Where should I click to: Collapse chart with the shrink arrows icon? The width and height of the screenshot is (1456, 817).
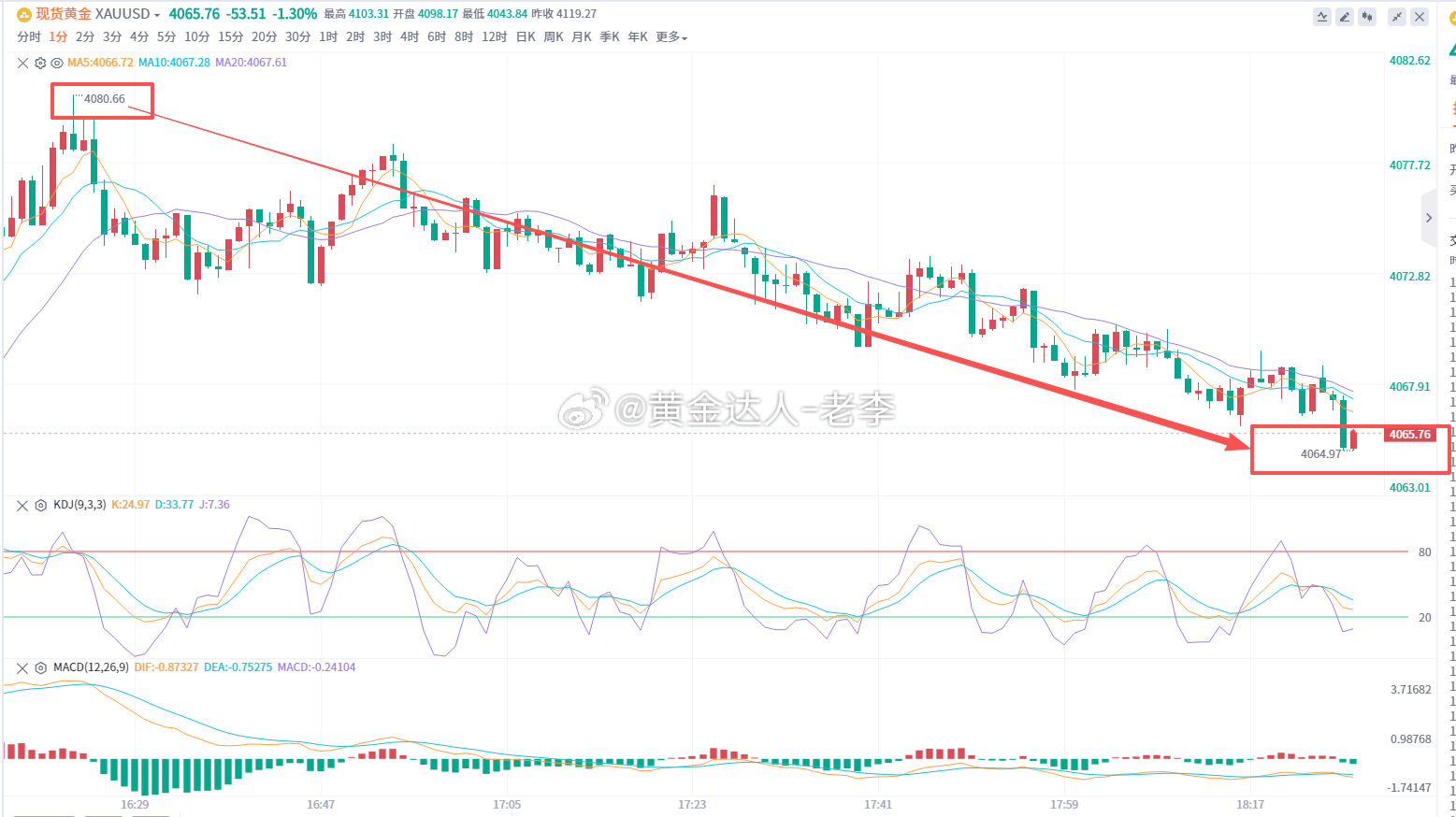click(x=1397, y=17)
